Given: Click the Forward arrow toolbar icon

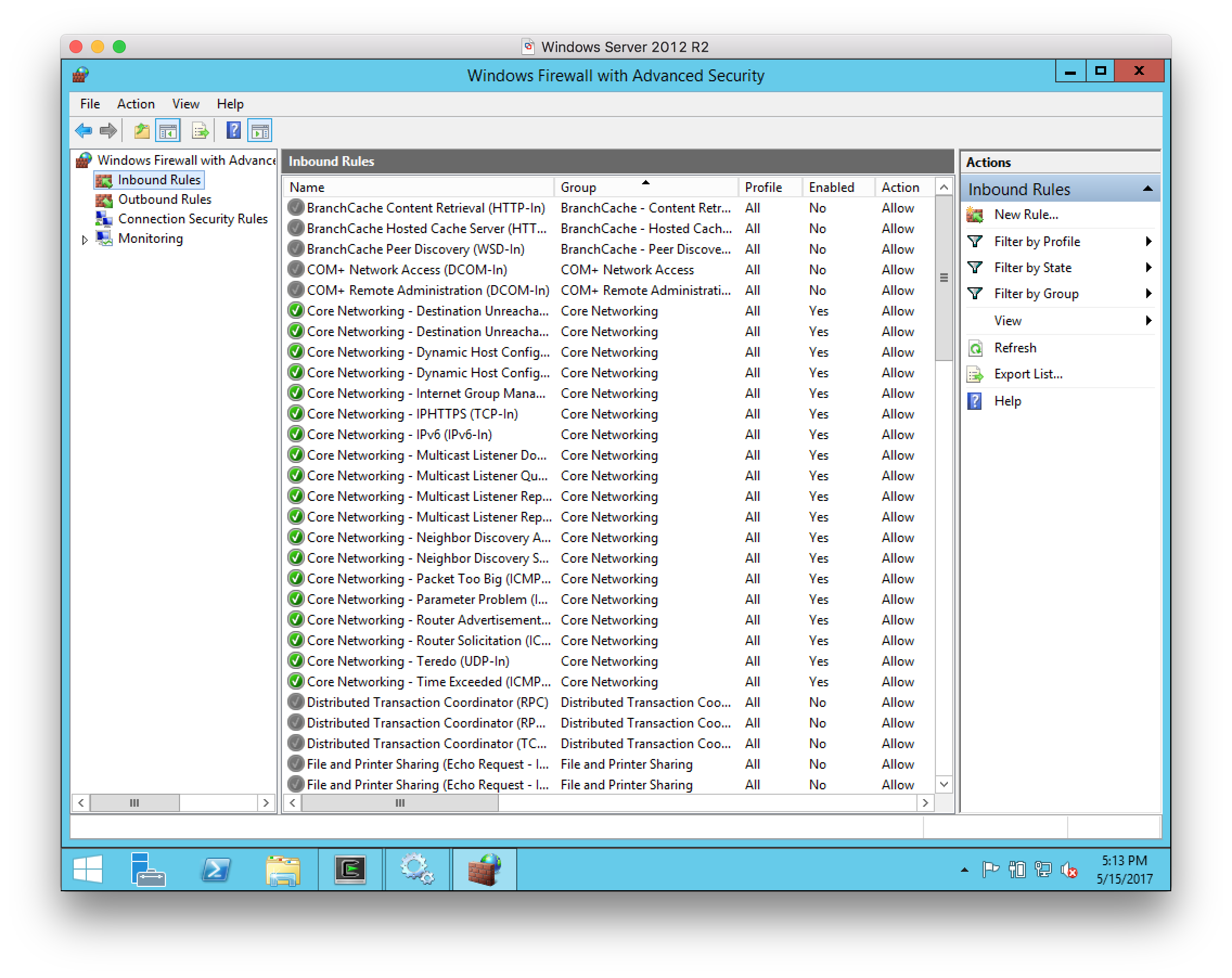Looking at the screenshot, I should point(108,131).
